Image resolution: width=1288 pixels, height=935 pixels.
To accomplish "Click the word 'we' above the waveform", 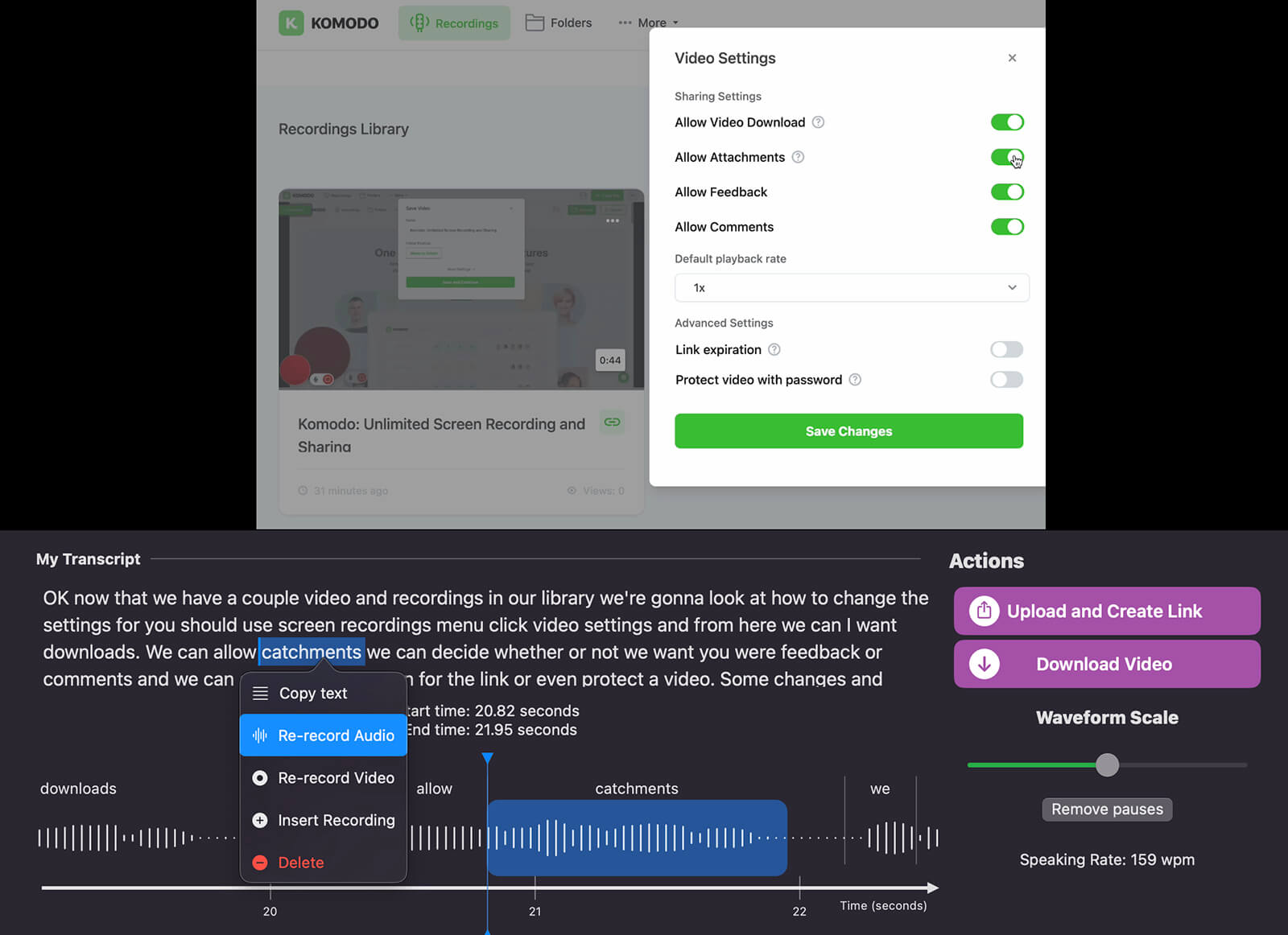I will click(880, 789).
